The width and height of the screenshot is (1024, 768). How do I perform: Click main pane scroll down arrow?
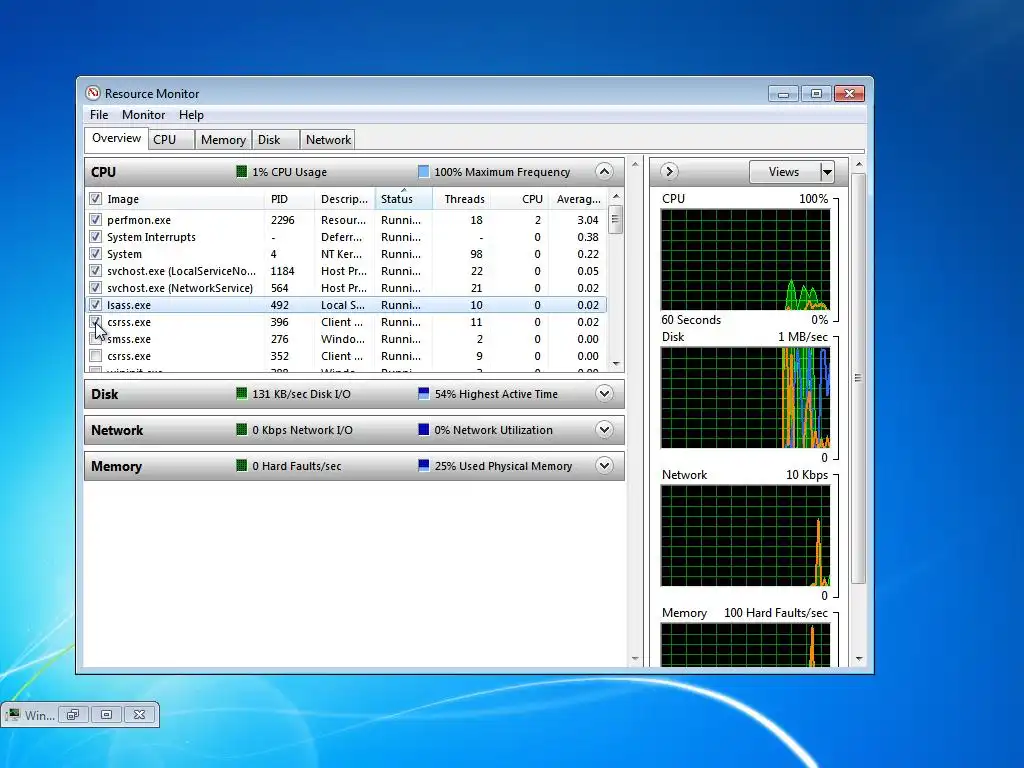pyautogui.click(x=635, y=659)
